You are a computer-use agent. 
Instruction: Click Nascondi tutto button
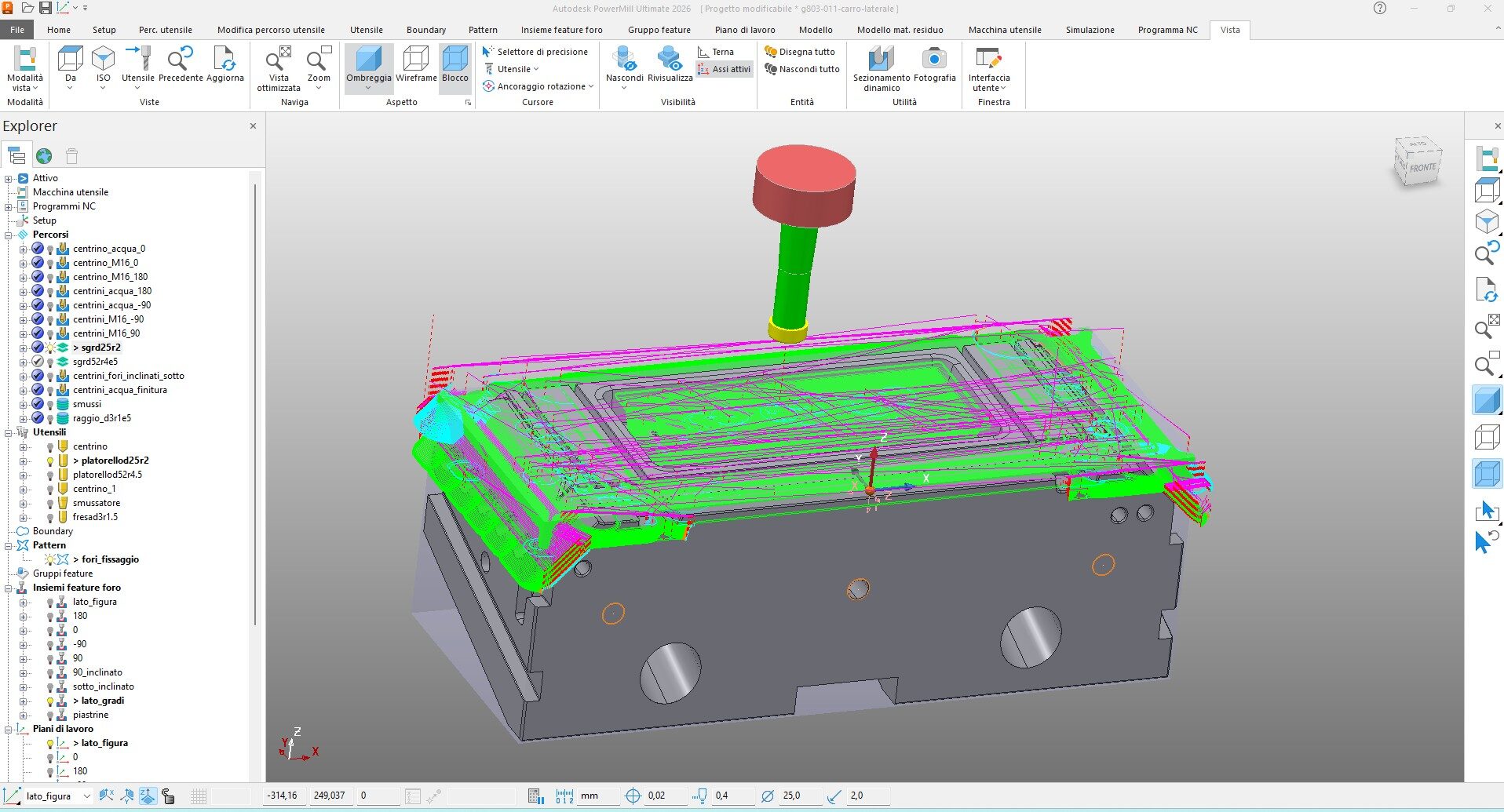[x=801, y=69]
